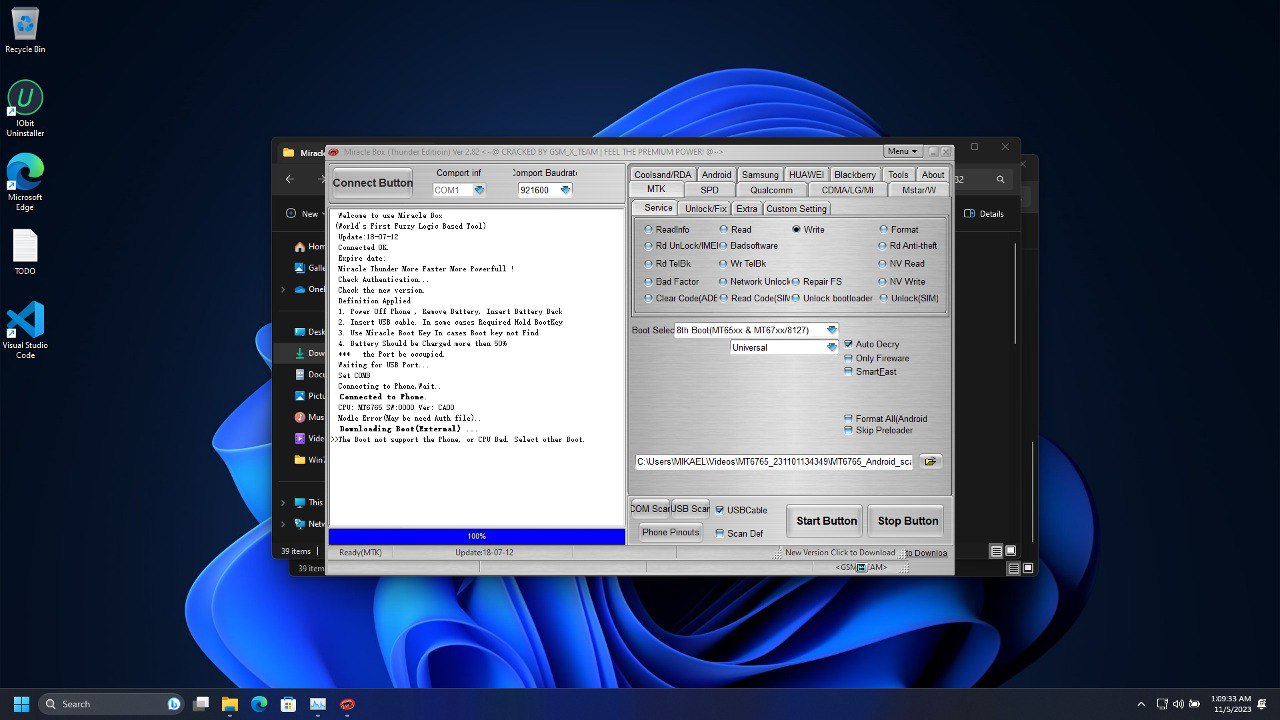This screenshot has width=1280, height=720.
Task: Open Microsoft Edge from the taskbar
Action: pyautogui.click(x=259, y=704)
